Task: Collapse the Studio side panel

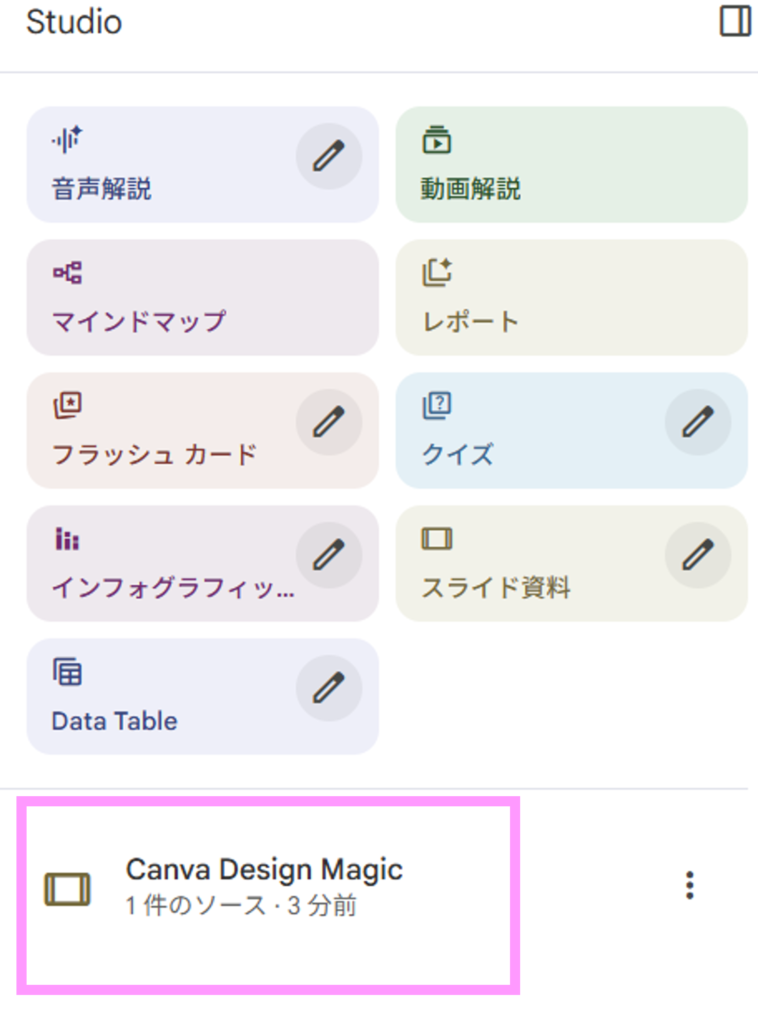Action: point(735,22)
